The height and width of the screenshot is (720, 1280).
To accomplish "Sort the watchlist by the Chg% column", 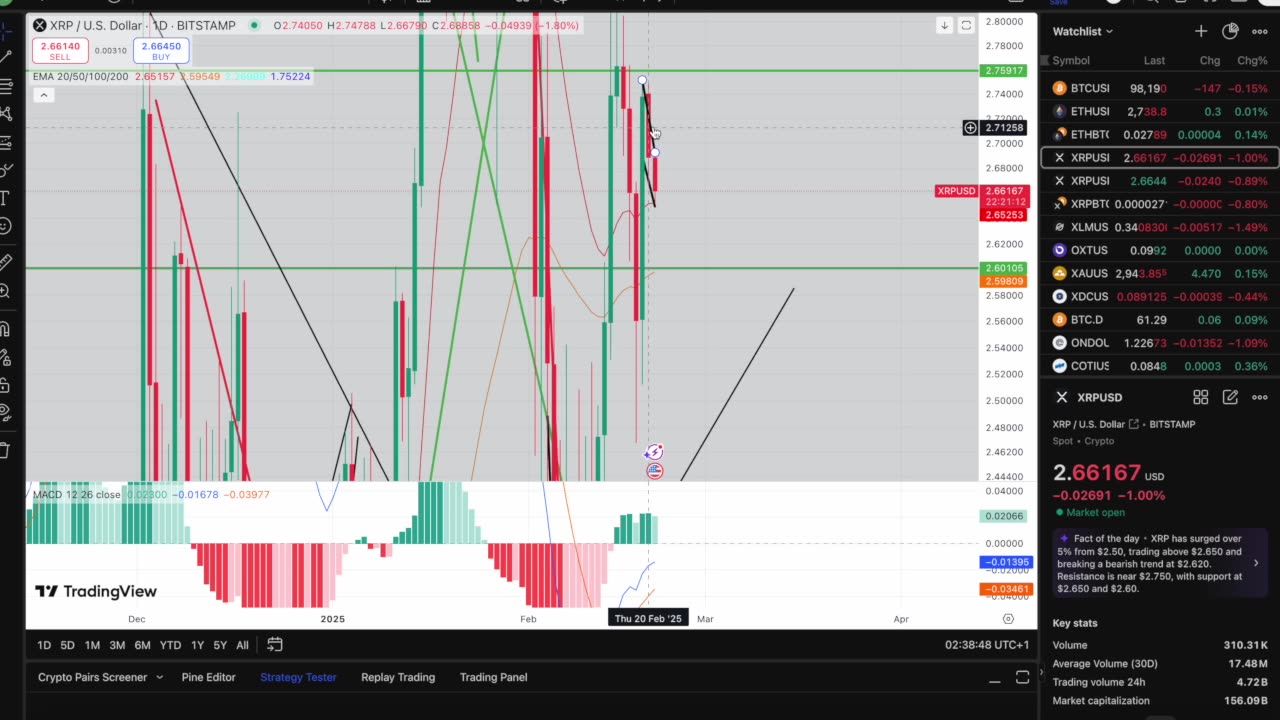I will click(1252, 61).
